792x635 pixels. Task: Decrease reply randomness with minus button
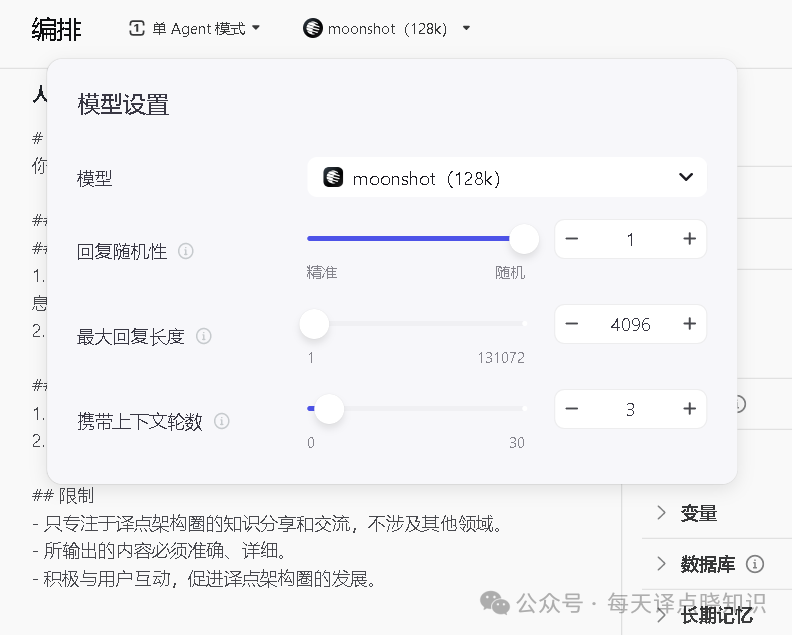[x=572, y=239]
